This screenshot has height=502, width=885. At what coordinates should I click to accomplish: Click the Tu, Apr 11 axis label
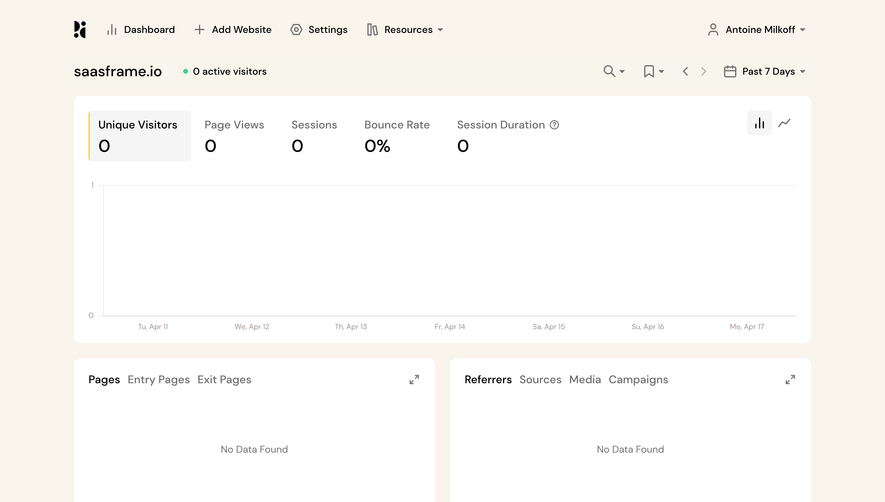point(153,326)
